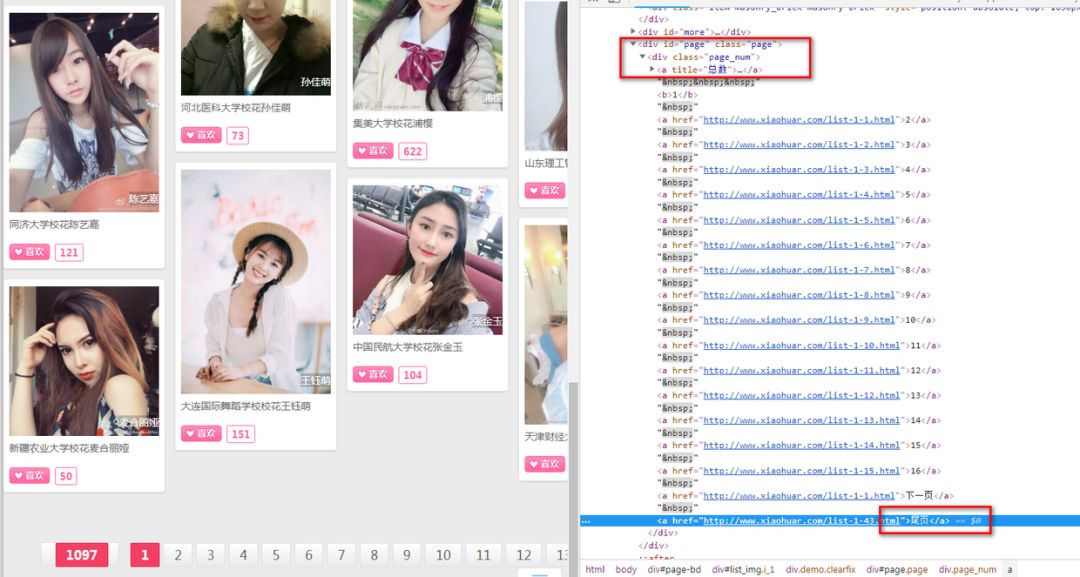This screenshot has height=577, width=1080.
Task: Open the title link 集美大学校花浦樱
Action: (x=393, y=123)
